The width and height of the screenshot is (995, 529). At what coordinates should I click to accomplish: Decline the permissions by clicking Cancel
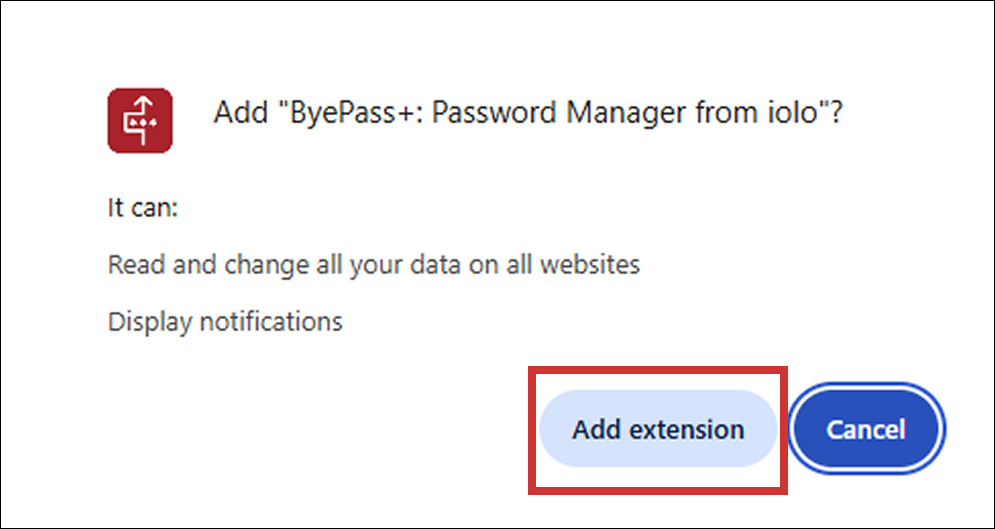click(x=867, y=429)
